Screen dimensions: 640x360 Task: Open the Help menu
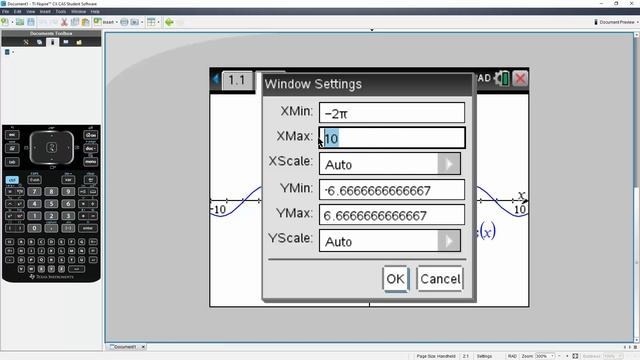95,11
